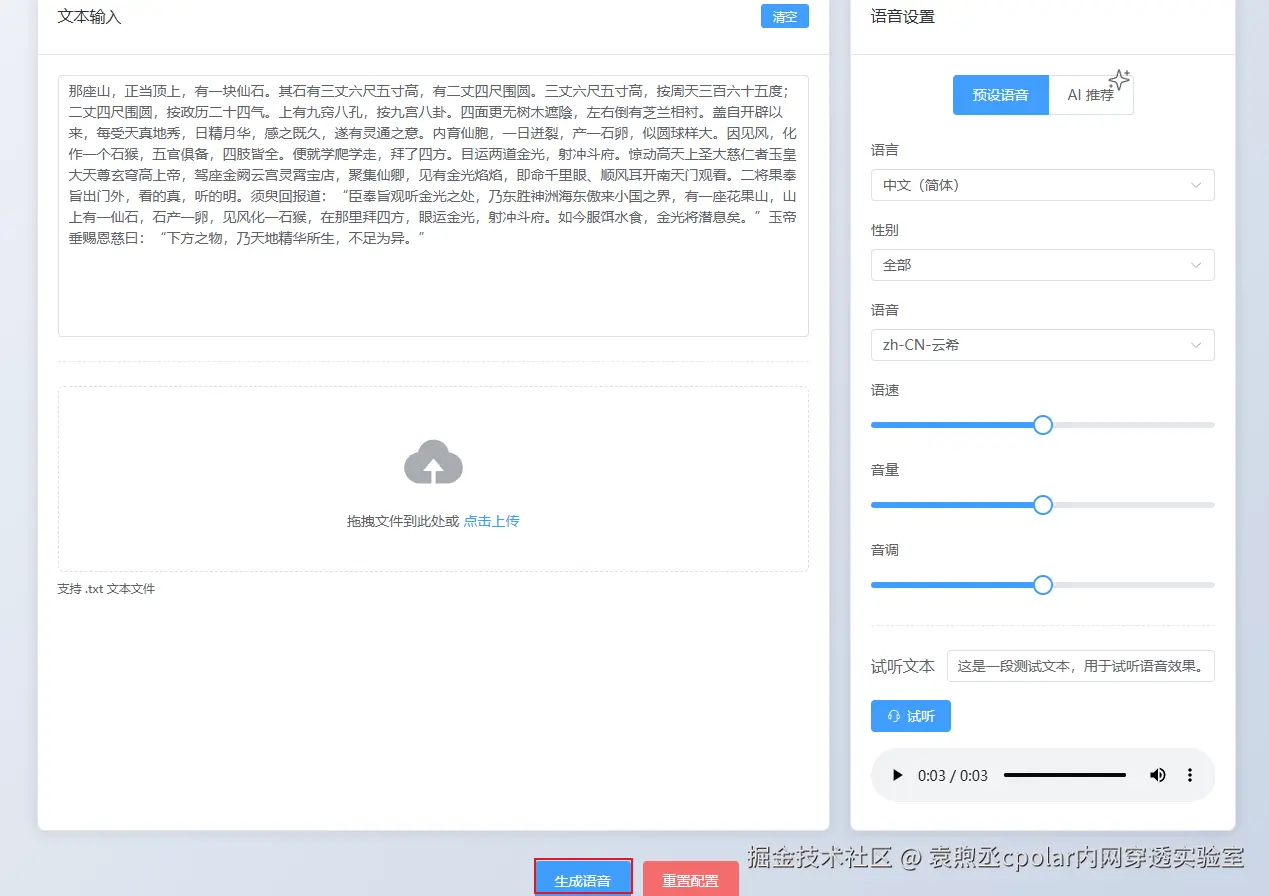This screenshot has width=1269, height=896.
Task: Open the 性别 dropdown showing 全部
Action: (x=1043, y=265)
